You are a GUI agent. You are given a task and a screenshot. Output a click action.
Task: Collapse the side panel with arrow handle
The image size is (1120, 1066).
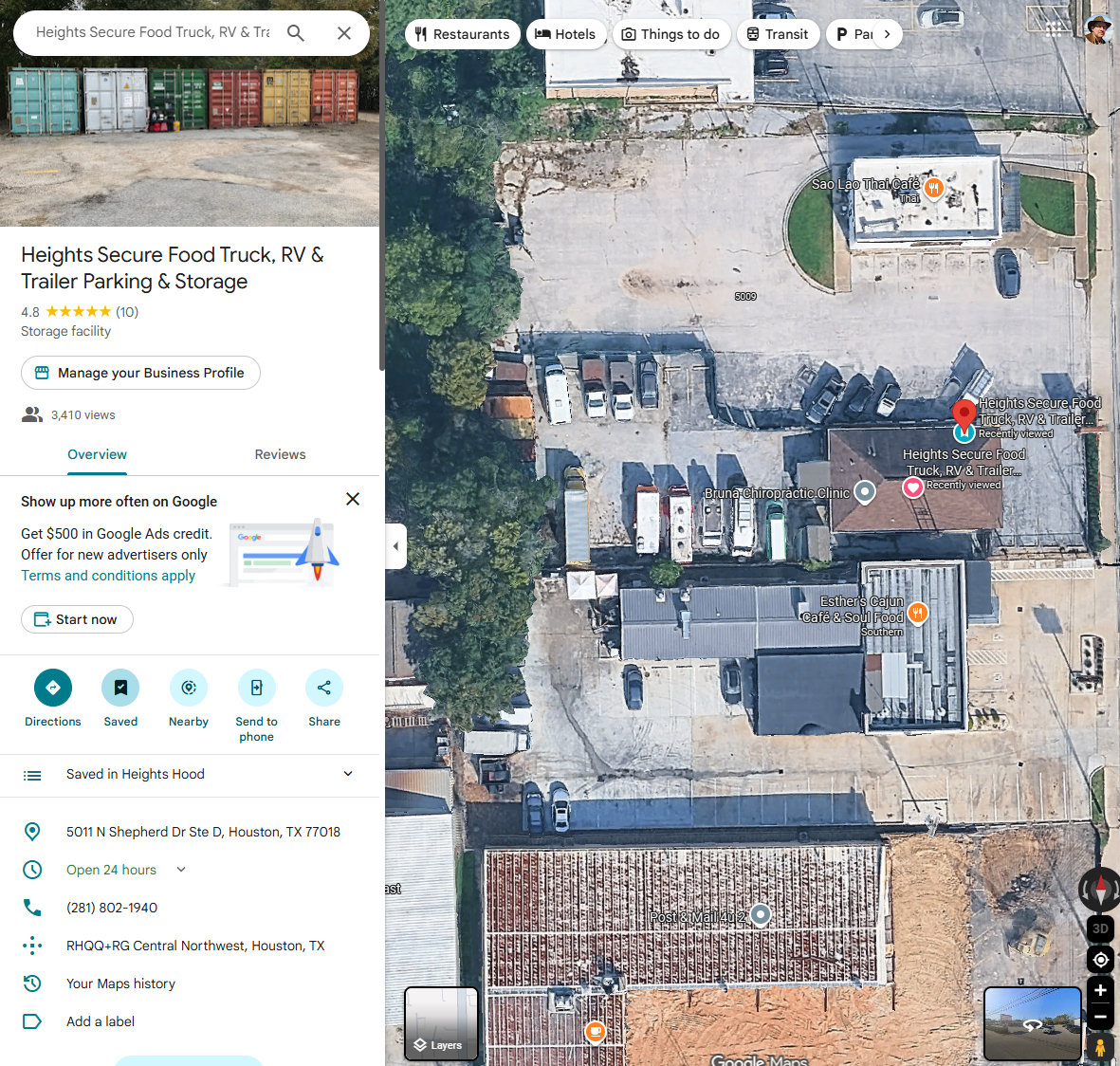pos(395,546)
